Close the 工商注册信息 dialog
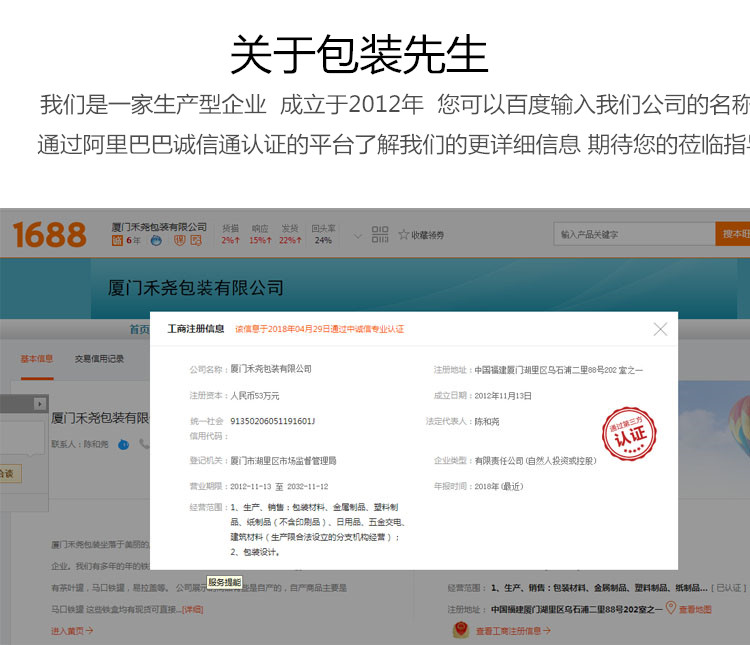The image size is (750, 645). pos(660,329)
